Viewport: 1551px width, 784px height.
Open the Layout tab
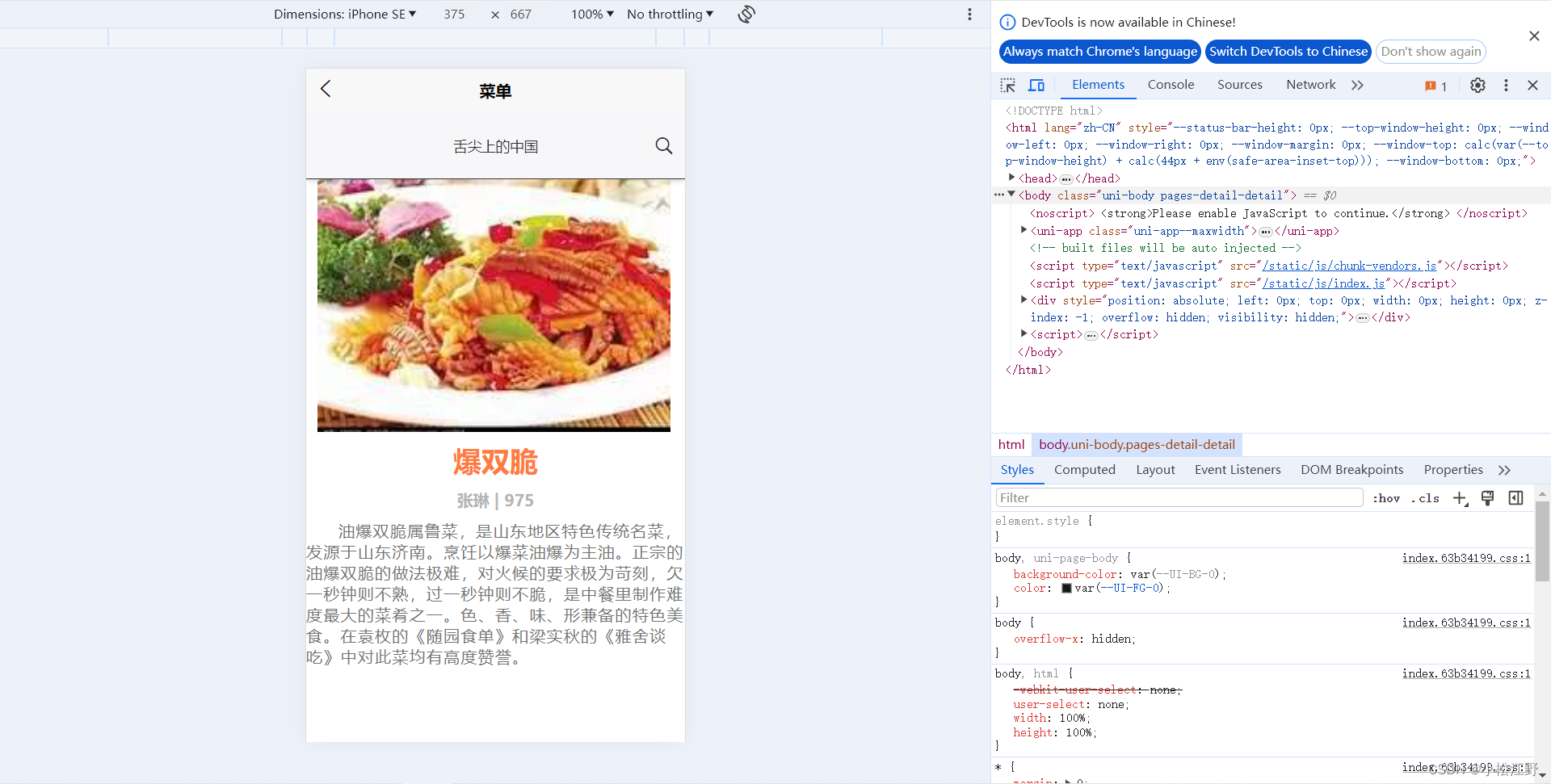click(x=1155, y=470)
